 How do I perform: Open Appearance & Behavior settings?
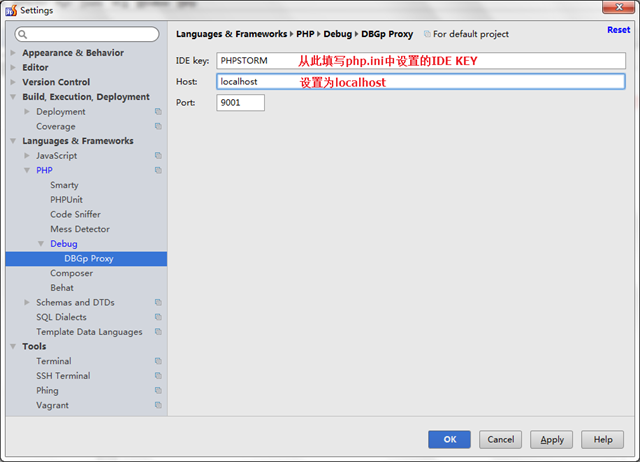coord(73,53)
